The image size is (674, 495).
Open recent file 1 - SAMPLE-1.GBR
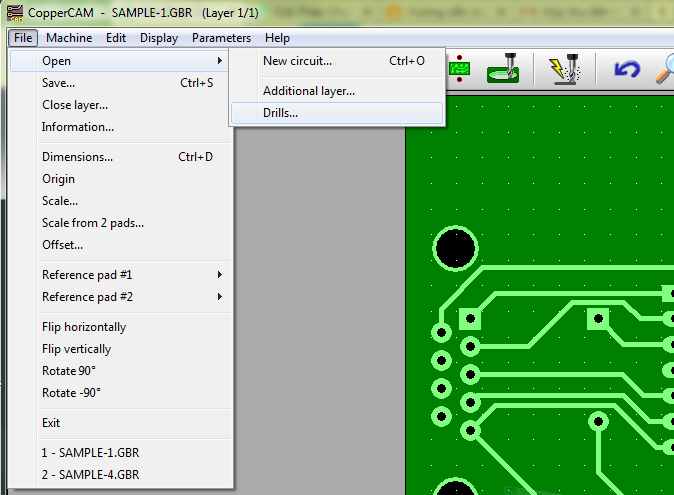click(x=120, y=453)
